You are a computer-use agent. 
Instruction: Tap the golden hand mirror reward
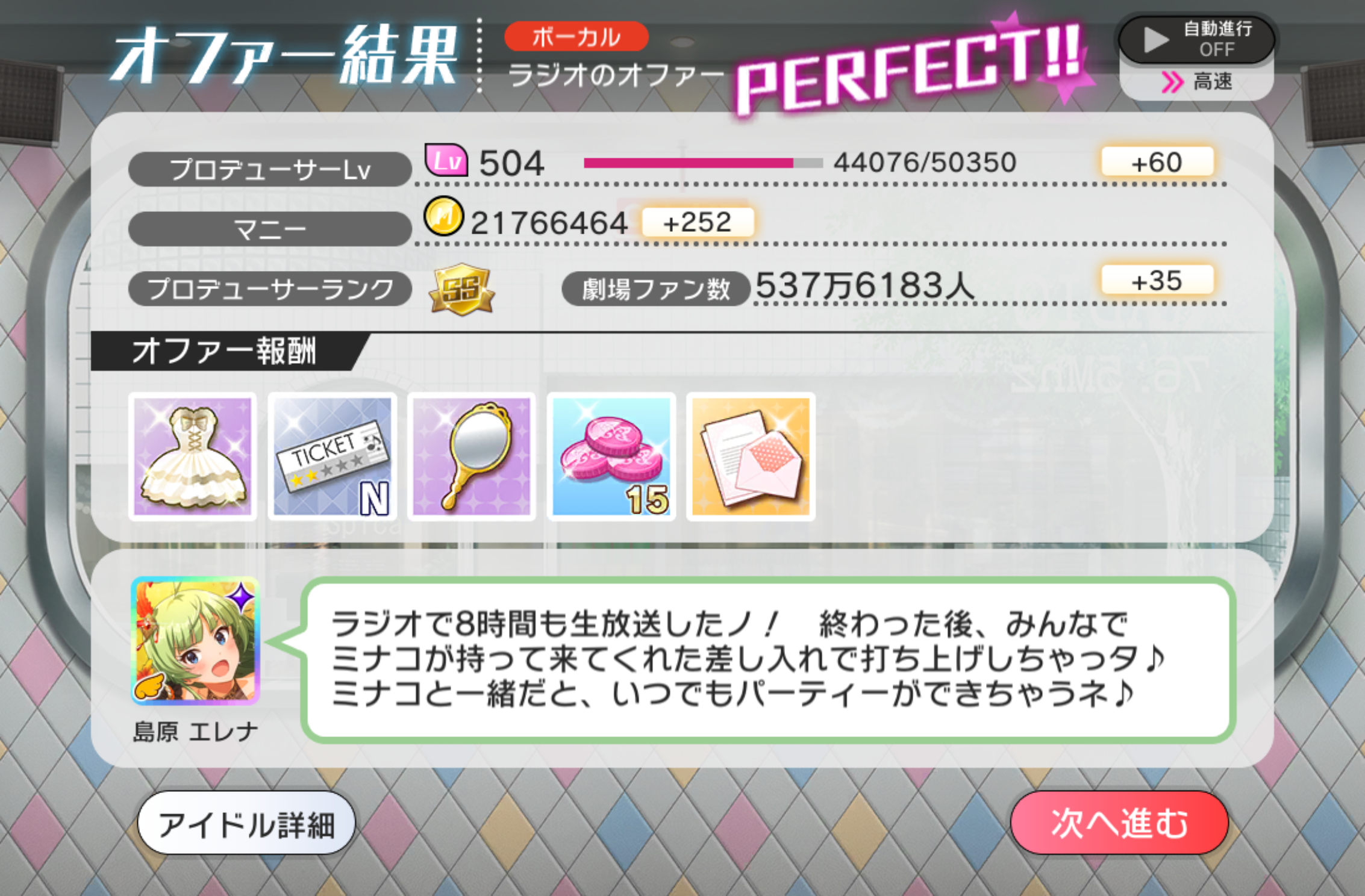click(472, 456)
